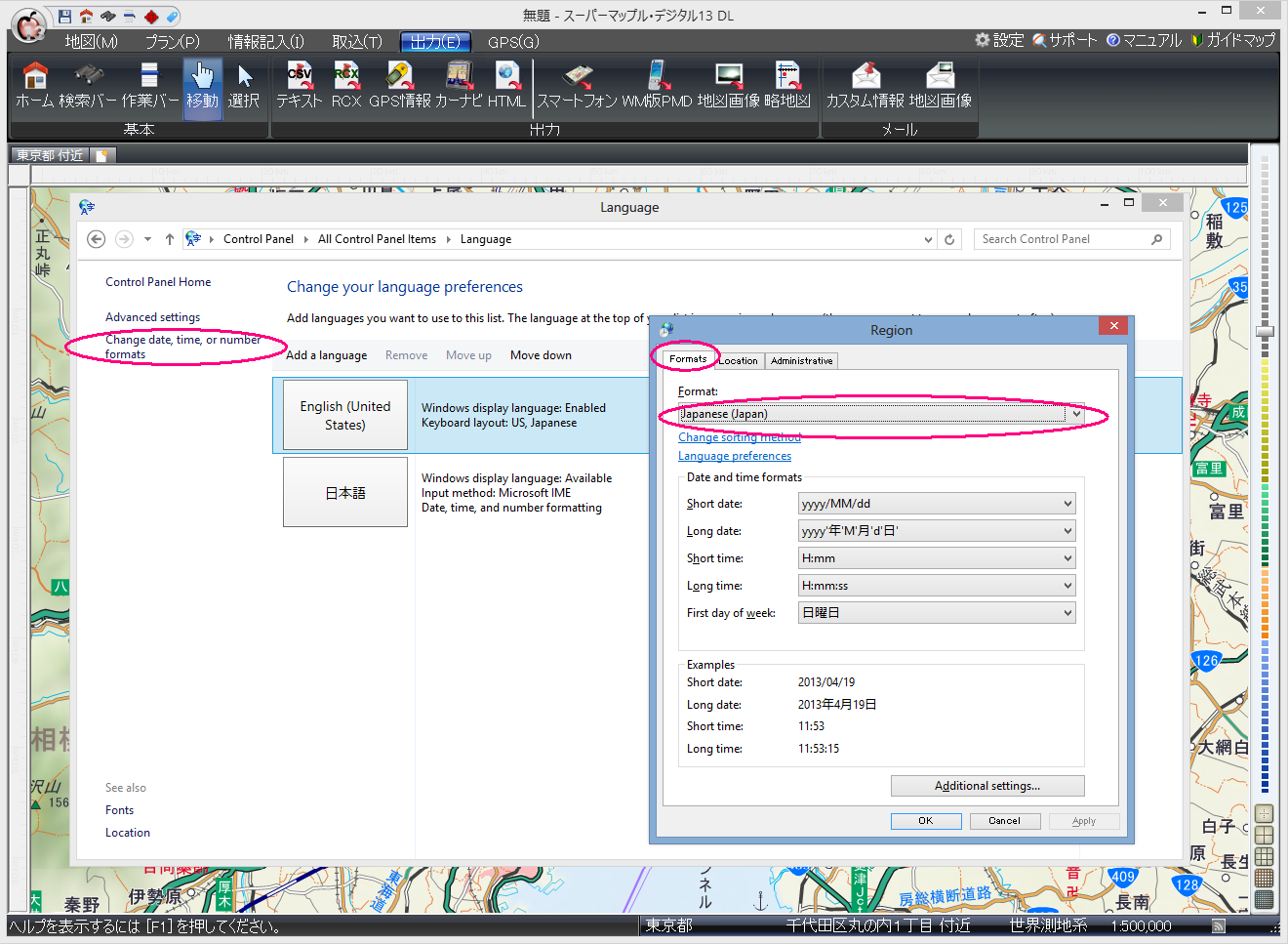Screen dimensions: 1288x944
Task: Open the Long date format dropdown
Action: (937, 531)
